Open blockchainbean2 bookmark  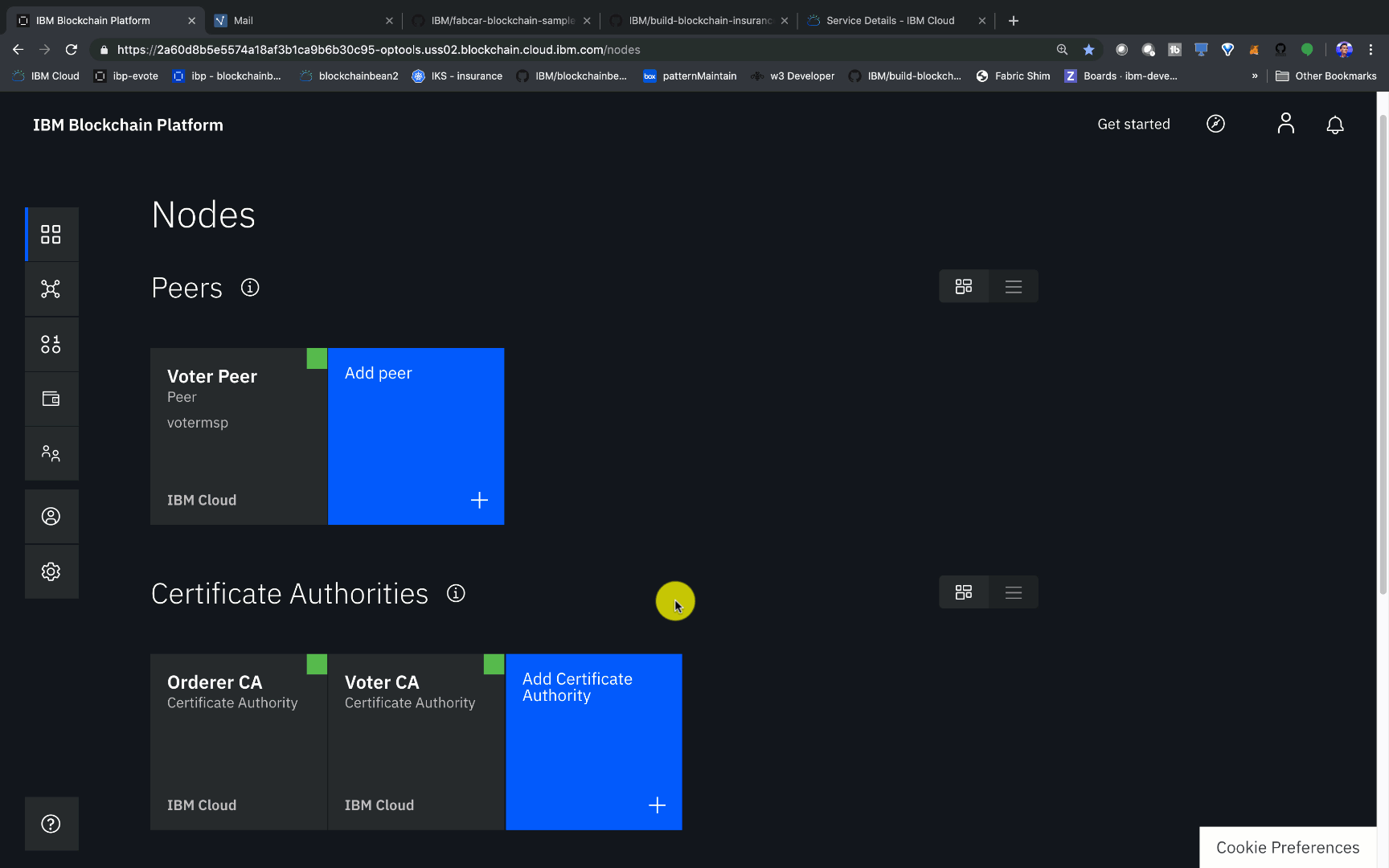350,76
